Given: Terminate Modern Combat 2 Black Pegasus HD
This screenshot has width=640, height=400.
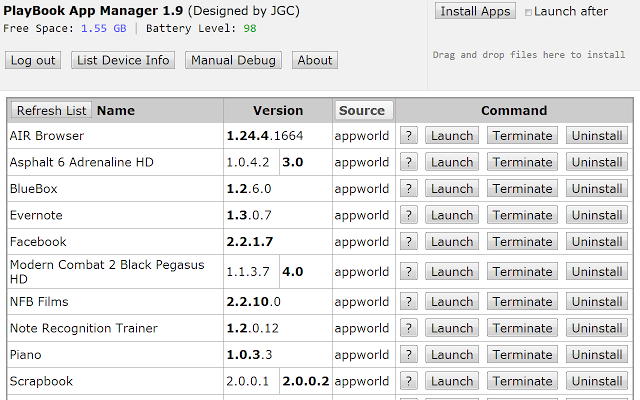Looking at the screenshot, I should (x=522, y=272).
